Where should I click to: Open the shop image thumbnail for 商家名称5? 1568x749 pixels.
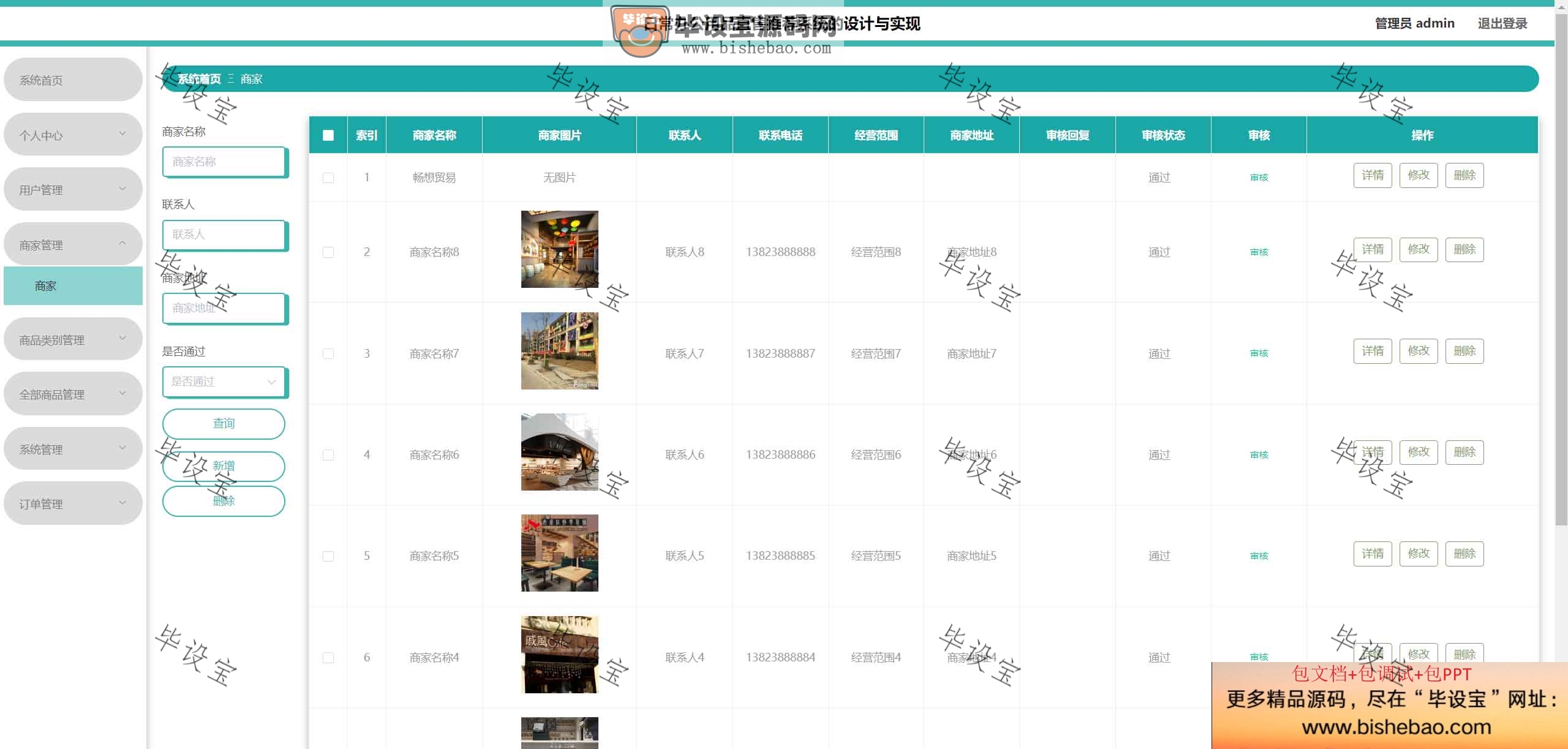pos(560,553)
